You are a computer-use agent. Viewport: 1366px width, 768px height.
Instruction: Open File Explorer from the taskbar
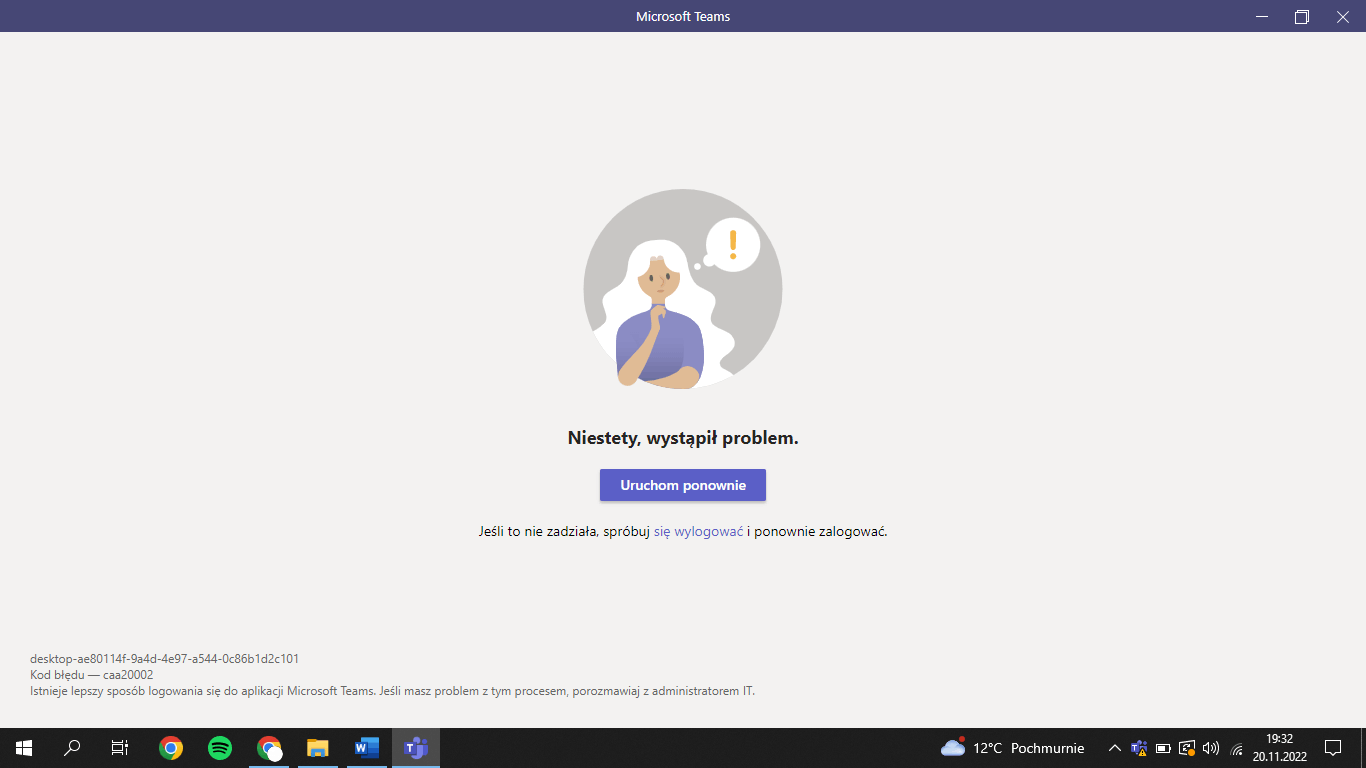coord(318,748)
